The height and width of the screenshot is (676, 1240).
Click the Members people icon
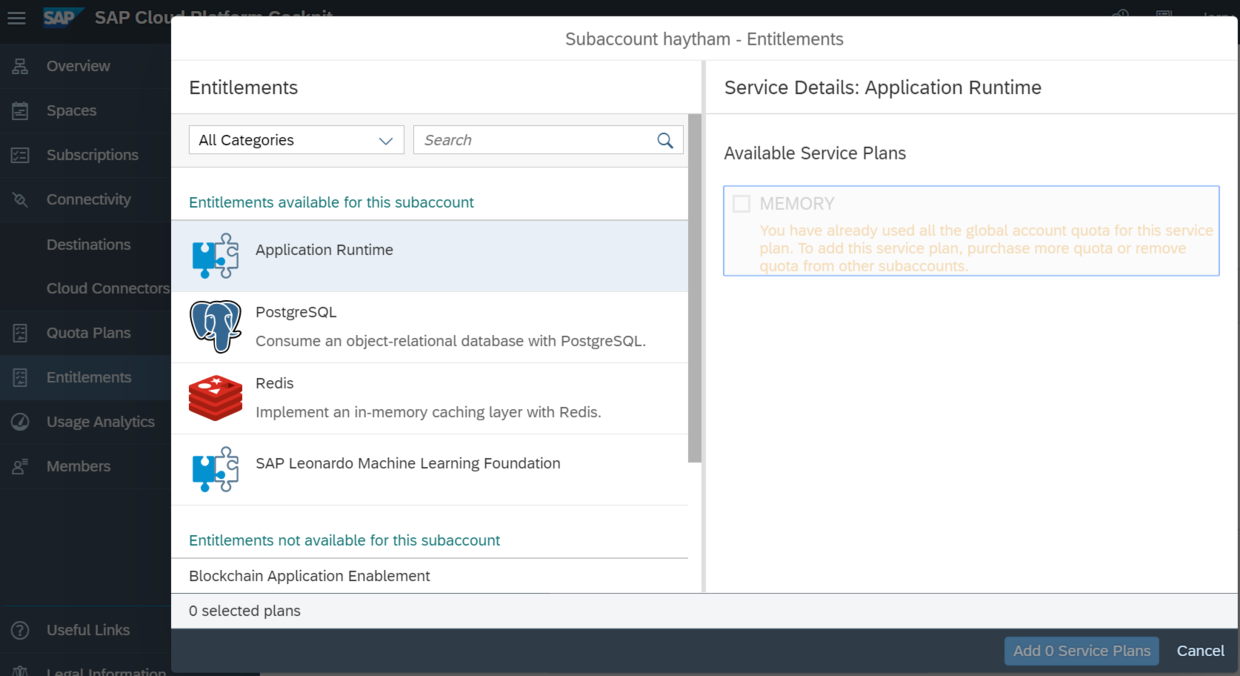click(20, 466)
